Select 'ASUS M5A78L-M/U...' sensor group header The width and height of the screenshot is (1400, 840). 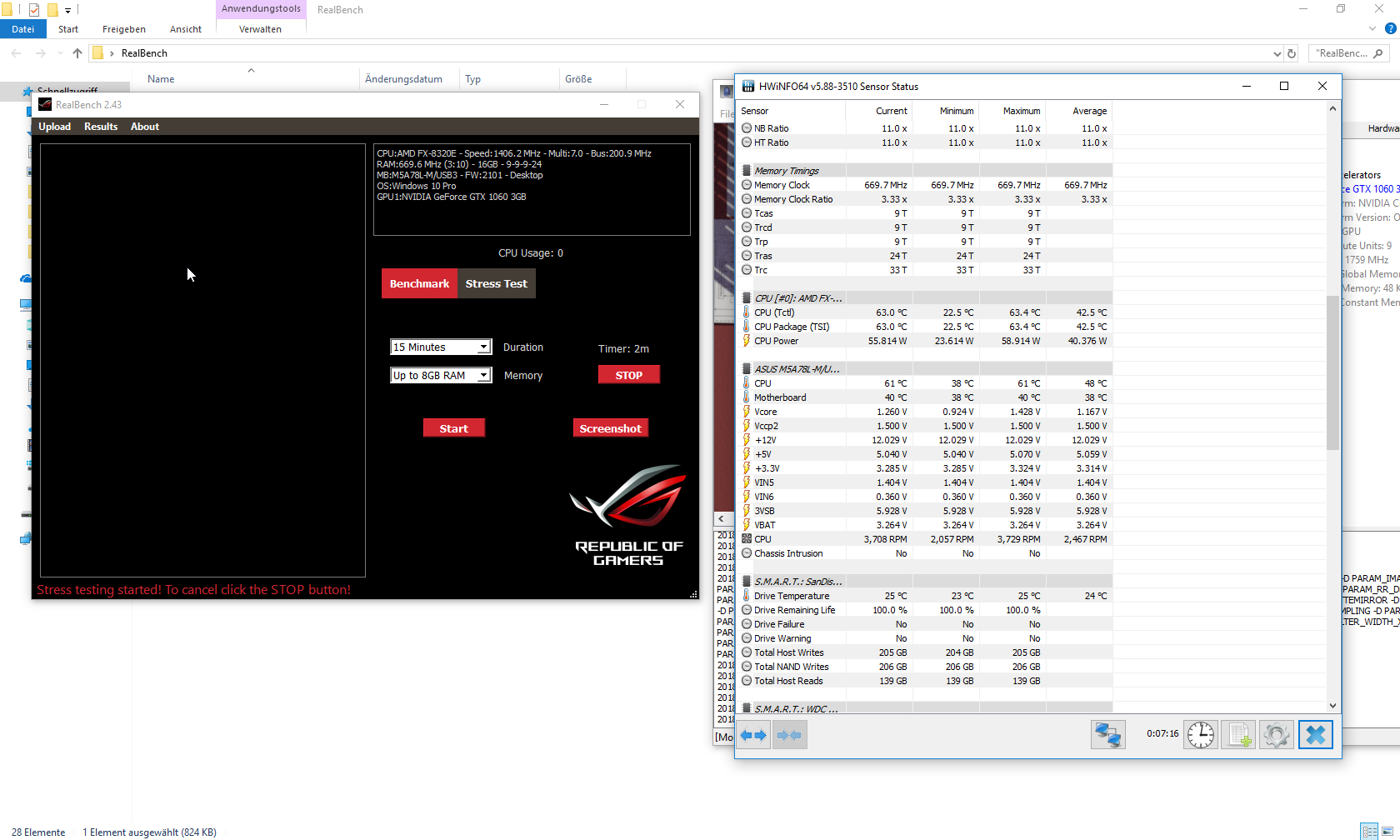click(926, 369)
